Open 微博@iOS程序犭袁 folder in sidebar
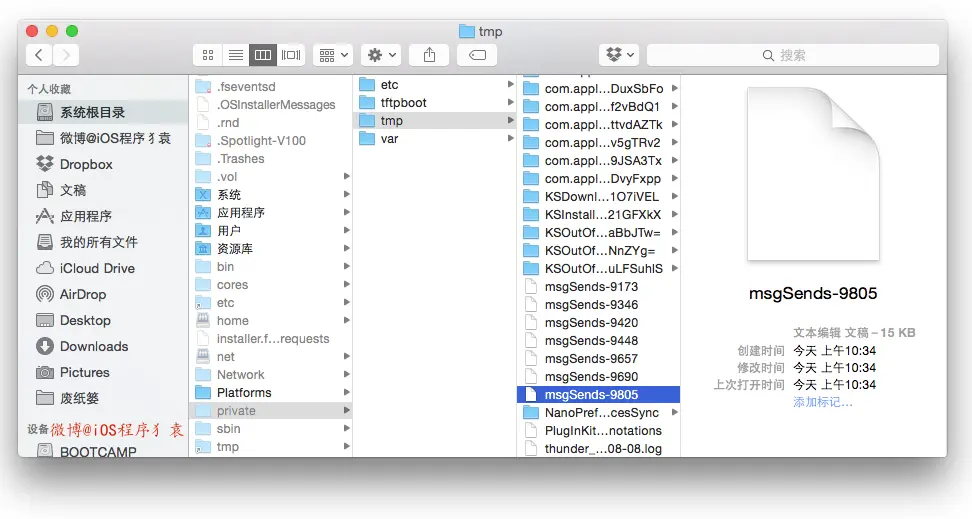Screen dimensions: 972x519 [x=103, y=138]
